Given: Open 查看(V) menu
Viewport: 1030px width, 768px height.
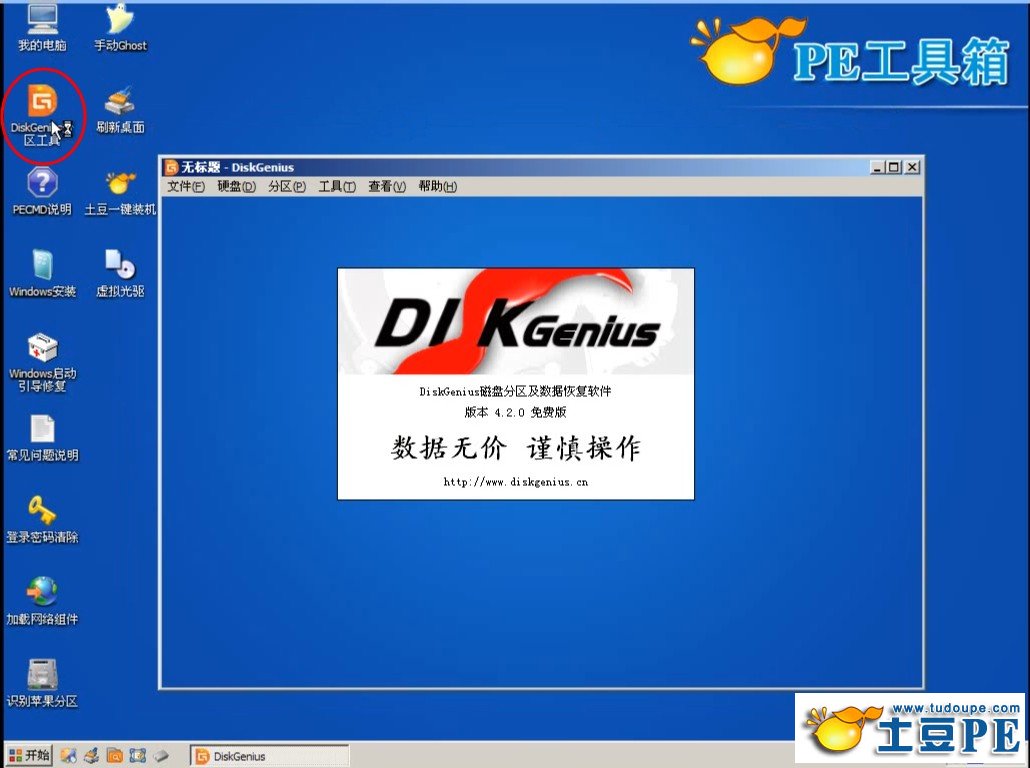Looking at the screenshot, I should click(x=387, y=187).
